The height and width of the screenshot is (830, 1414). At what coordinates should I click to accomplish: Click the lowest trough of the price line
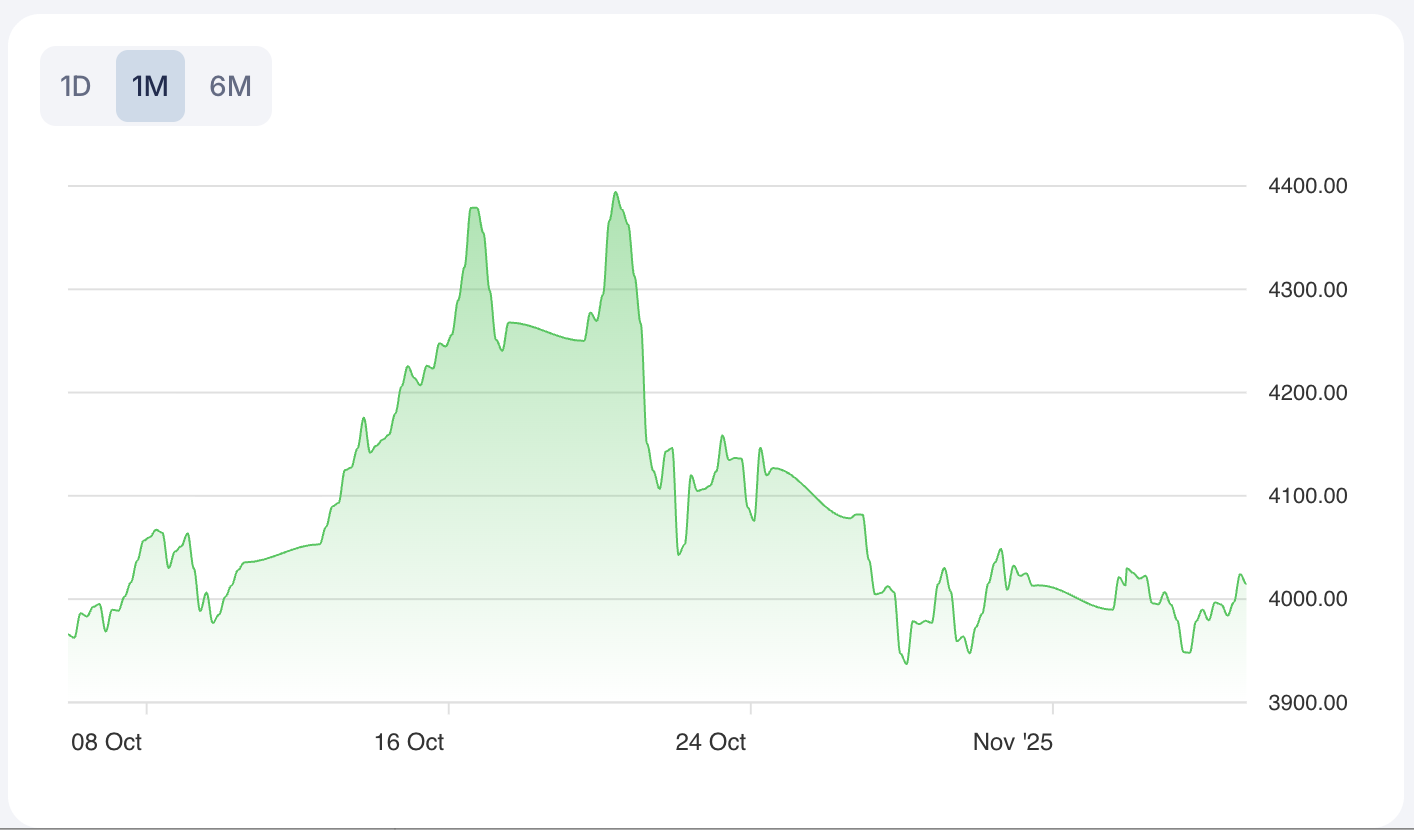pyautogui.click(x=906, y=664)
